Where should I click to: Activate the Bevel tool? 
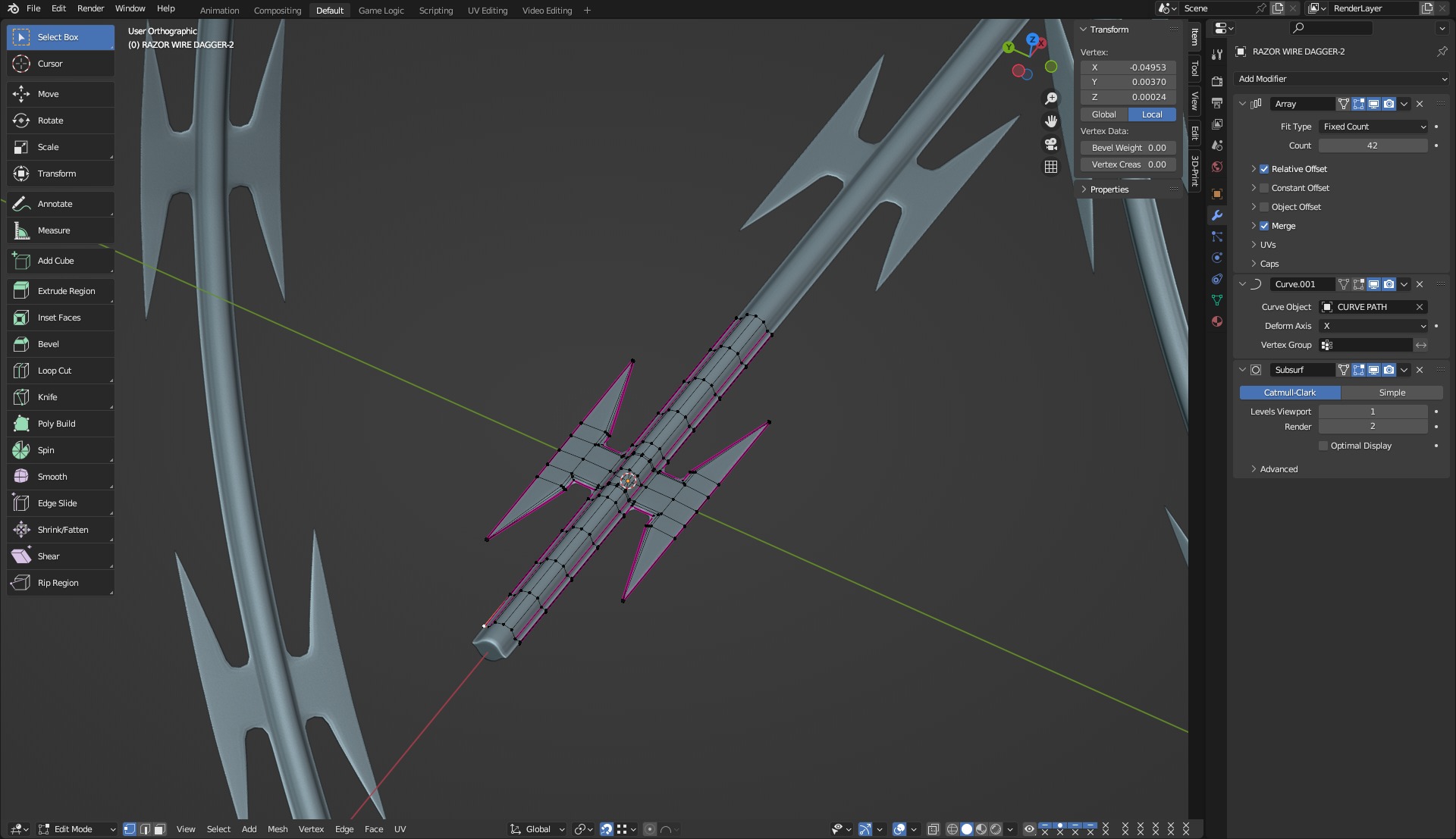click(x=61, y=344)
